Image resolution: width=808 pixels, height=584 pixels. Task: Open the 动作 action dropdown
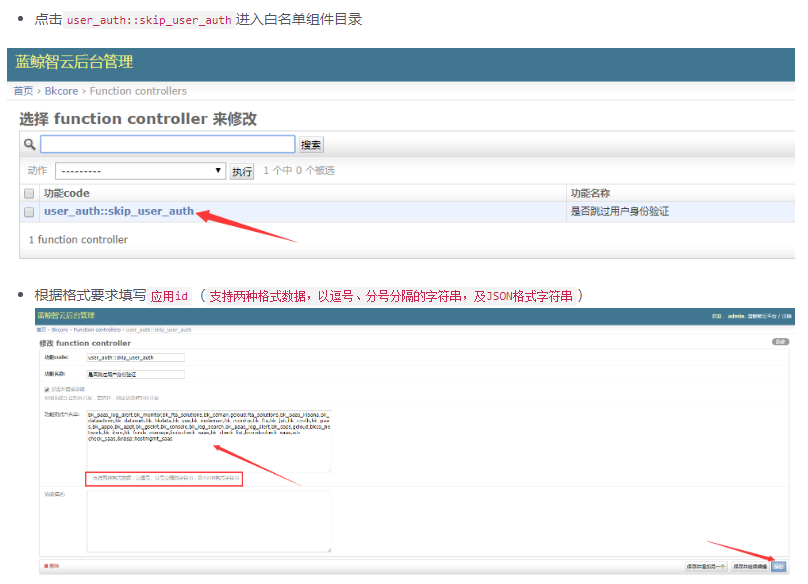click(140, 171)
